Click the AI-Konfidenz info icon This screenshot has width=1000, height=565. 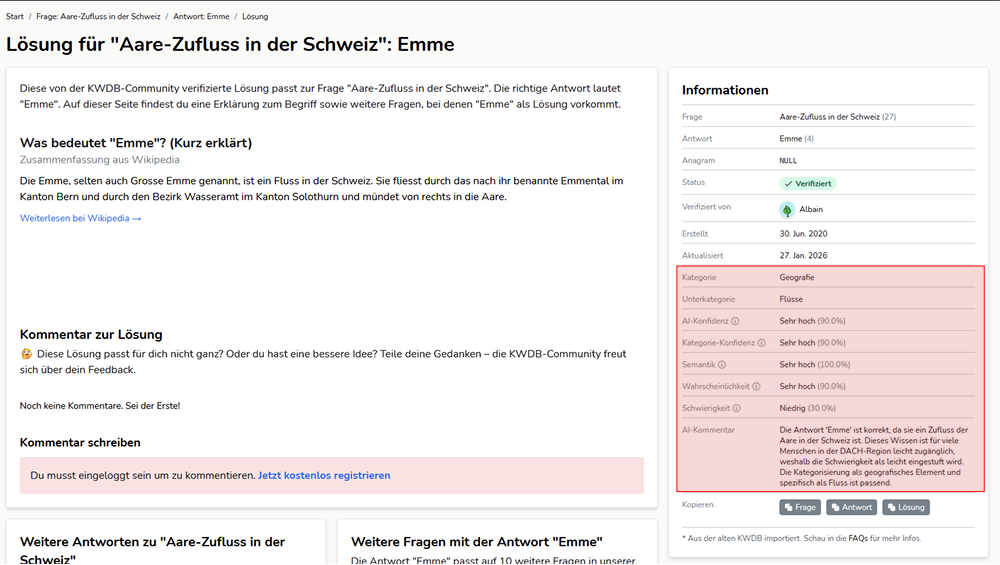[x=735, y=321]
